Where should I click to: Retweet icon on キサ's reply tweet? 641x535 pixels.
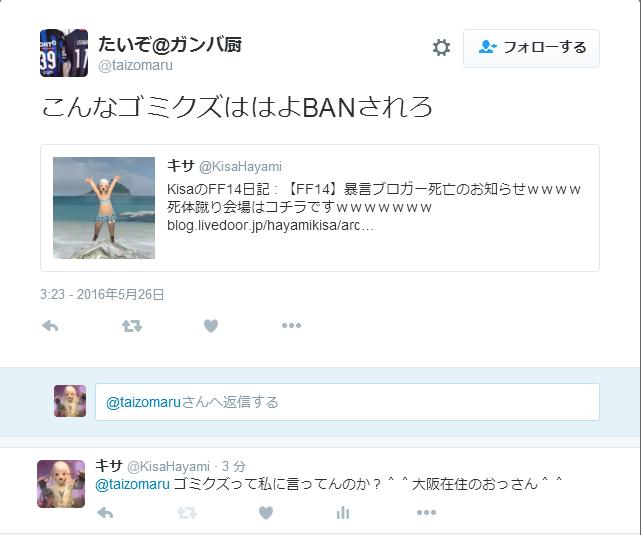(x=187, y=513)
